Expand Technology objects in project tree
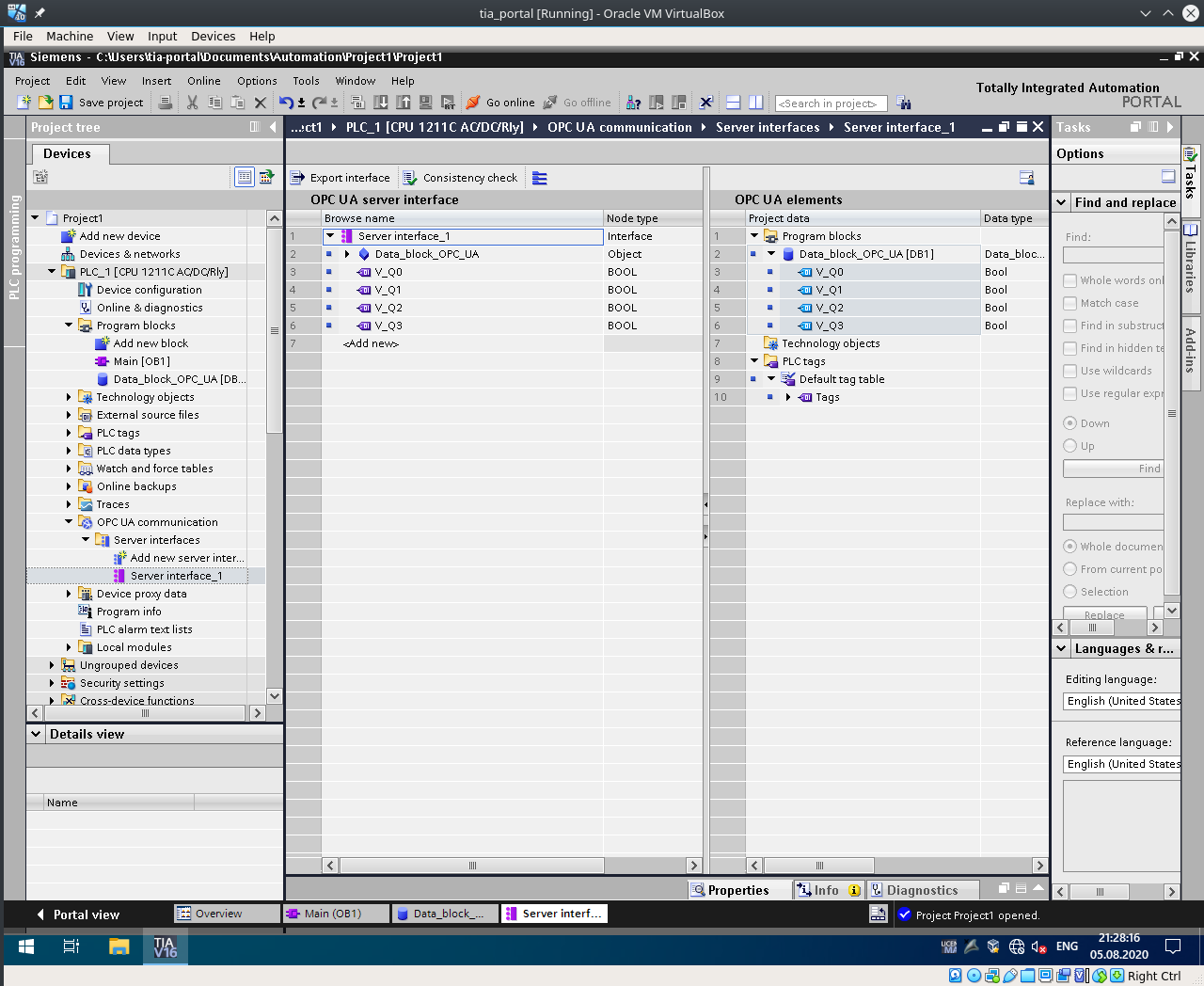Image resolution: width=1204 pixels, height=986 pixels. [69, 397]
